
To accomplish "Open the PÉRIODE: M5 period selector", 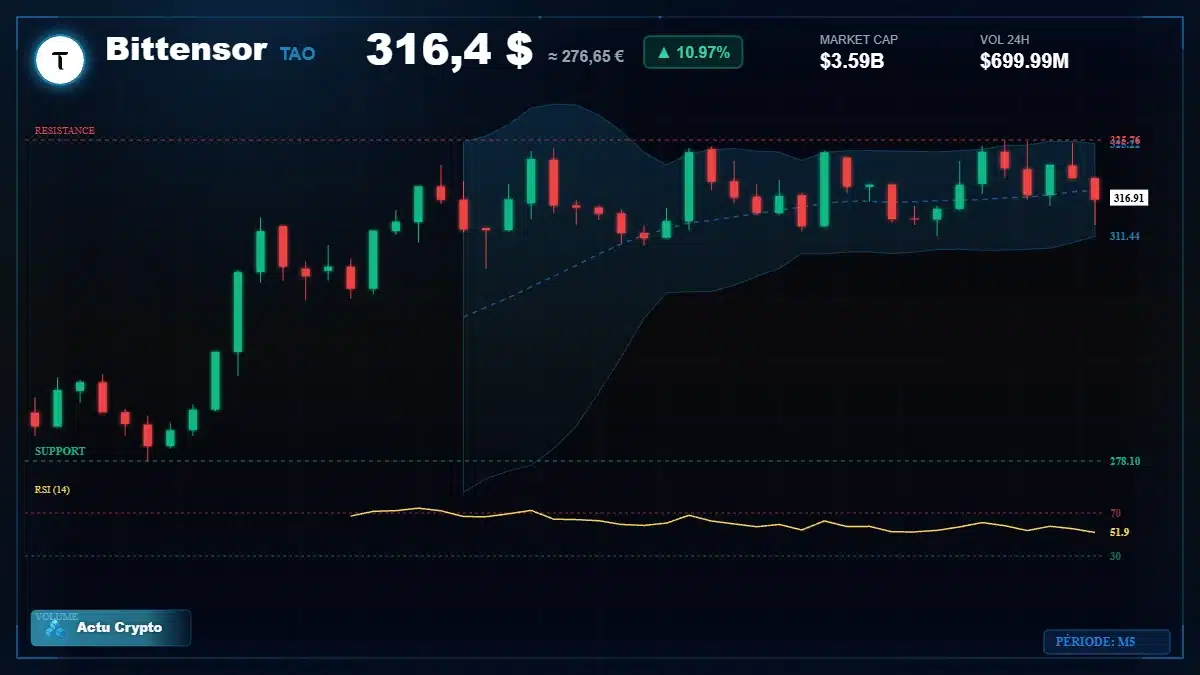I will [1106, 642].
